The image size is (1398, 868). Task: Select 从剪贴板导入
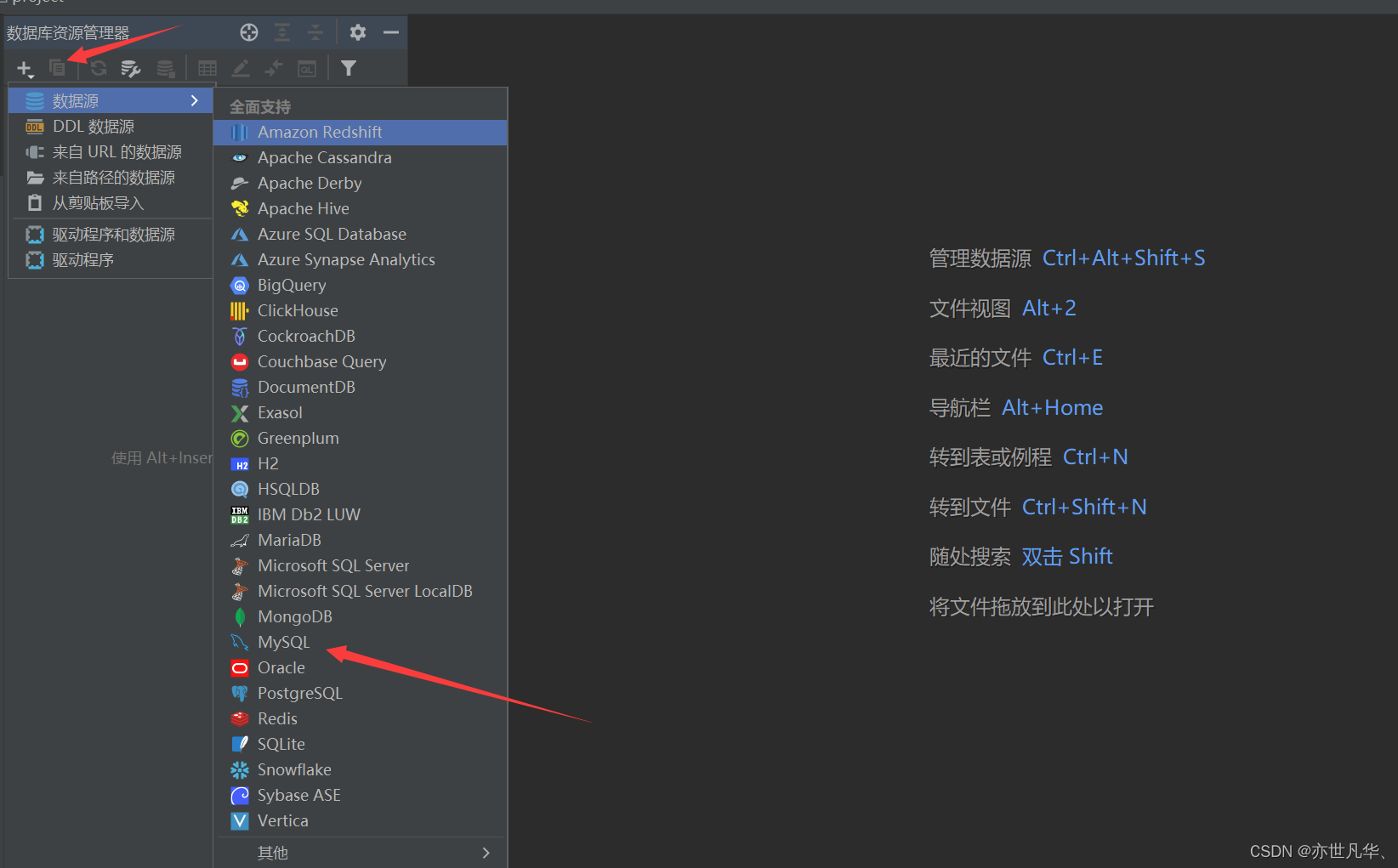tap(111, 202)
